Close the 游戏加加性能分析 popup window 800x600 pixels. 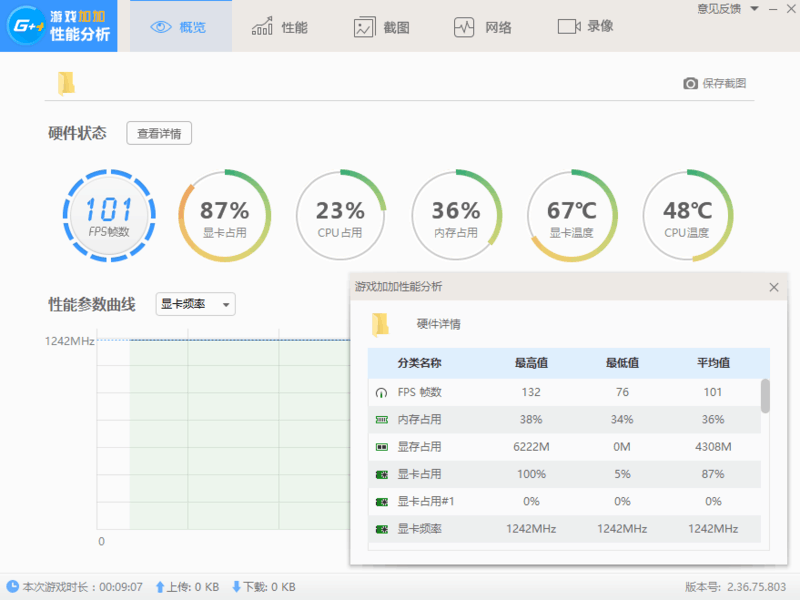coord(773,287)
